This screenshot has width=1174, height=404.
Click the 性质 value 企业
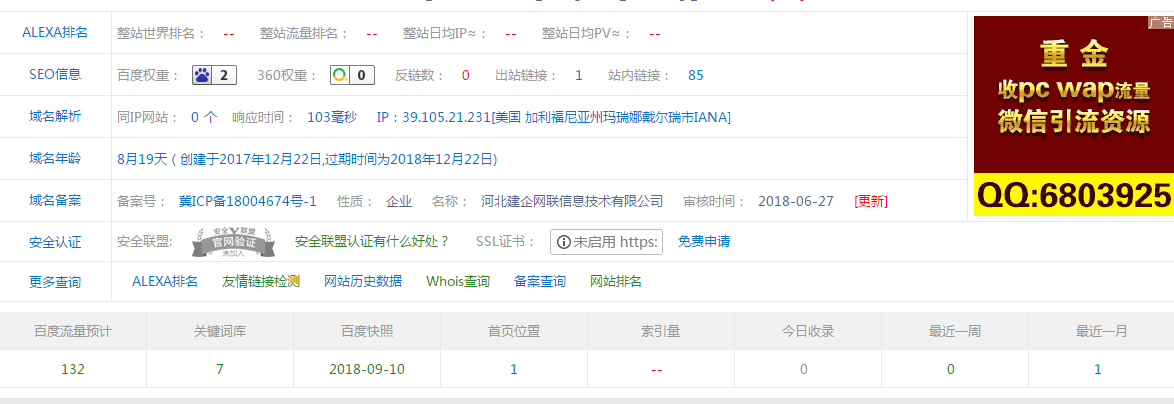point(399,201)
